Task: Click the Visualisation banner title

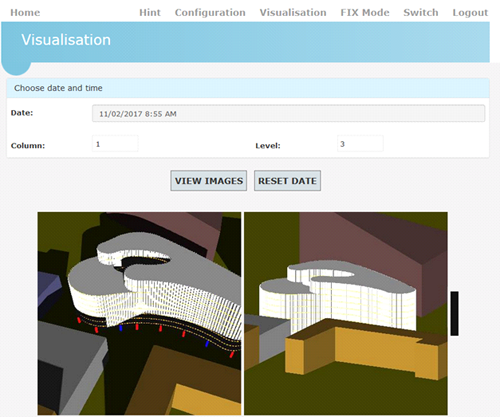Action: pyautogui.click(x=66, y=40)
